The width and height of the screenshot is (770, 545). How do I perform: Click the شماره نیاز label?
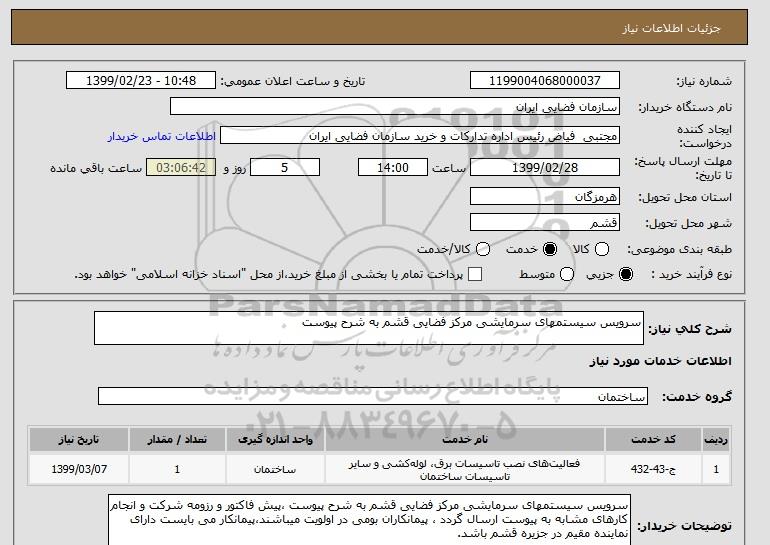point(704,82)
